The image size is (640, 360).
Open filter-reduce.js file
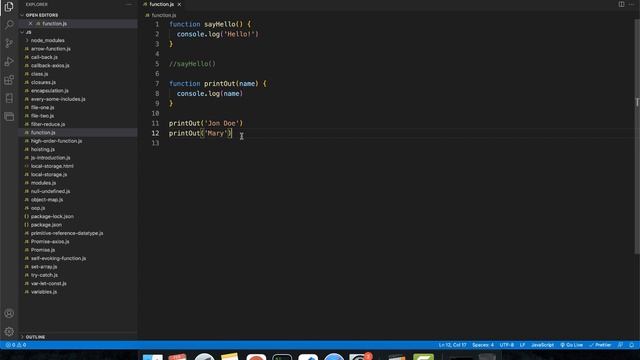point(48,124)
